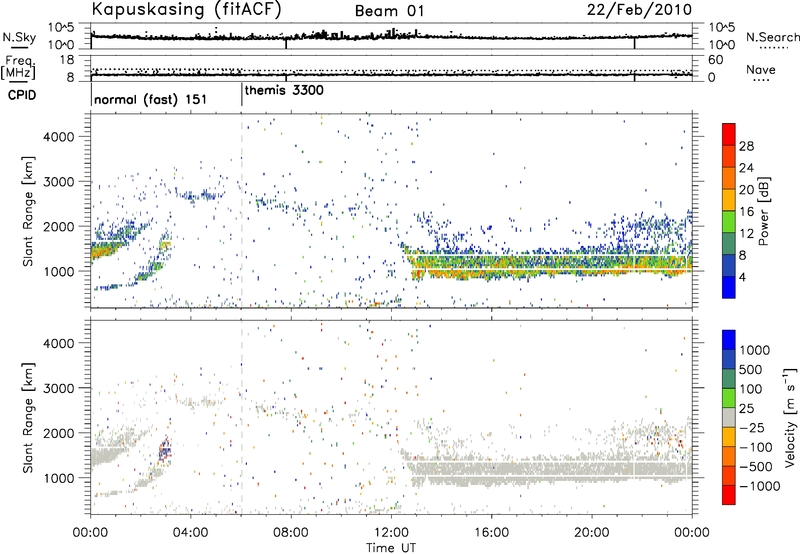This screenshot has width=800, height=554.
Task: Click the '1000' tick in velocity panel
Action: [x=59, y=478]
